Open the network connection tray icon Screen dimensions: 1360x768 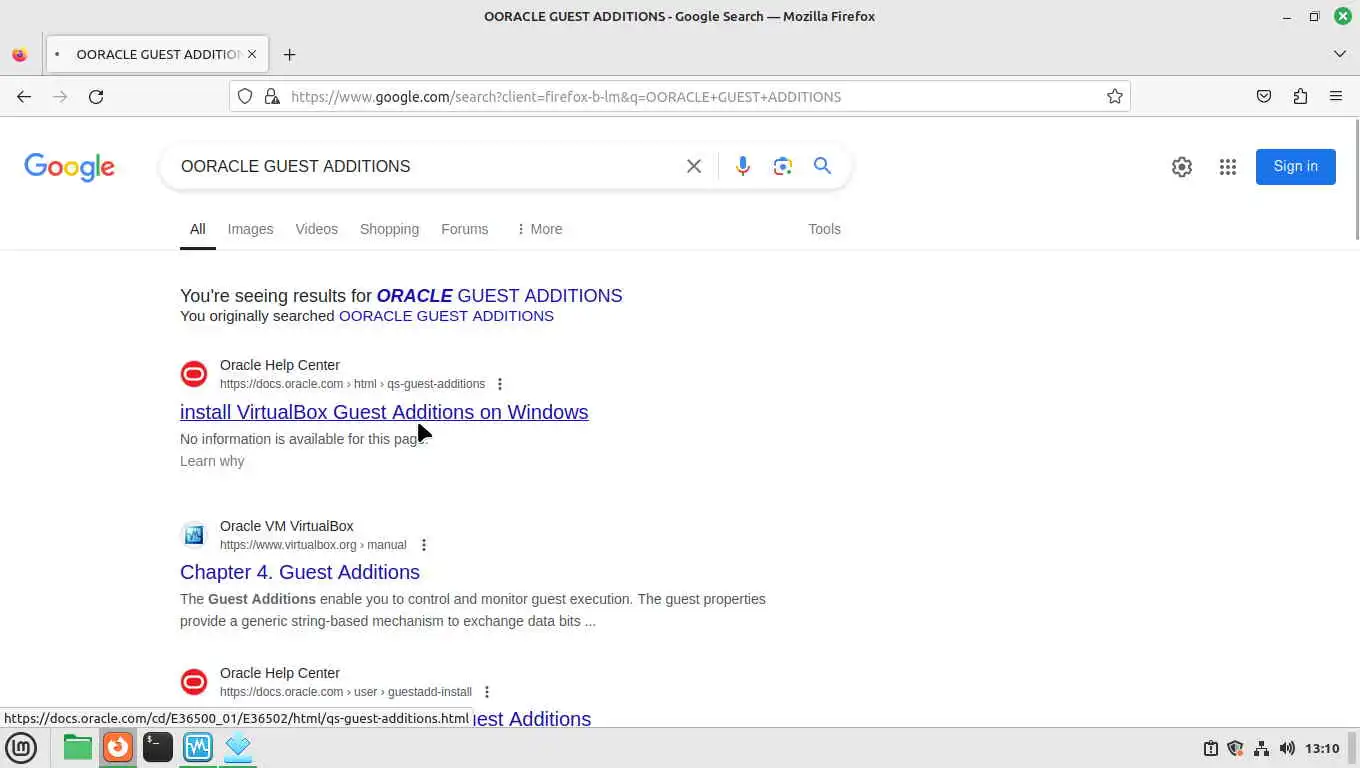(x=1261, y=748)
